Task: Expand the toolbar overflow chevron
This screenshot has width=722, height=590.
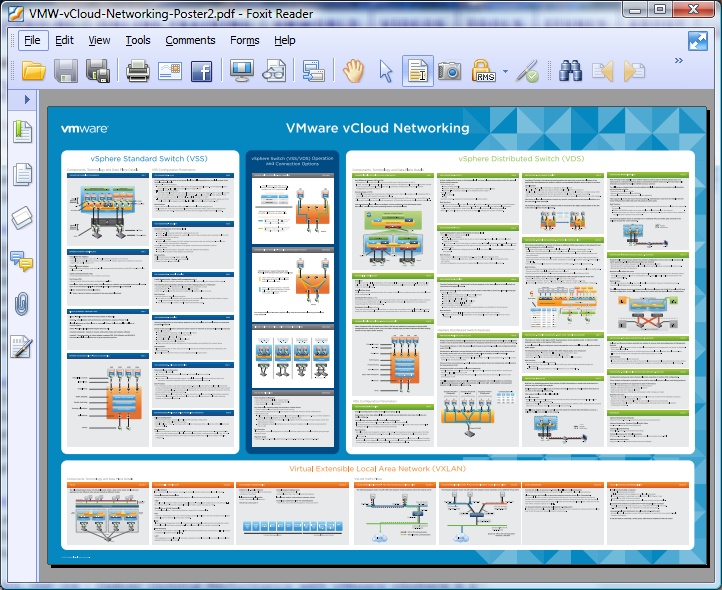Action: coord(679,60)
